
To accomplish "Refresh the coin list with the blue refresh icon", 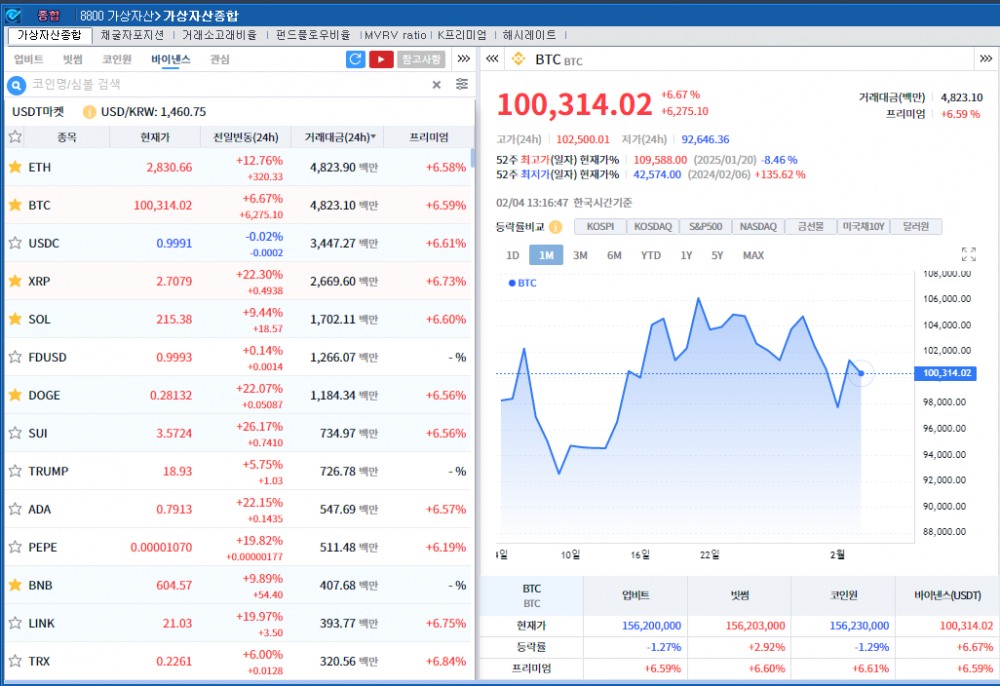I will (x=357, y=60).
